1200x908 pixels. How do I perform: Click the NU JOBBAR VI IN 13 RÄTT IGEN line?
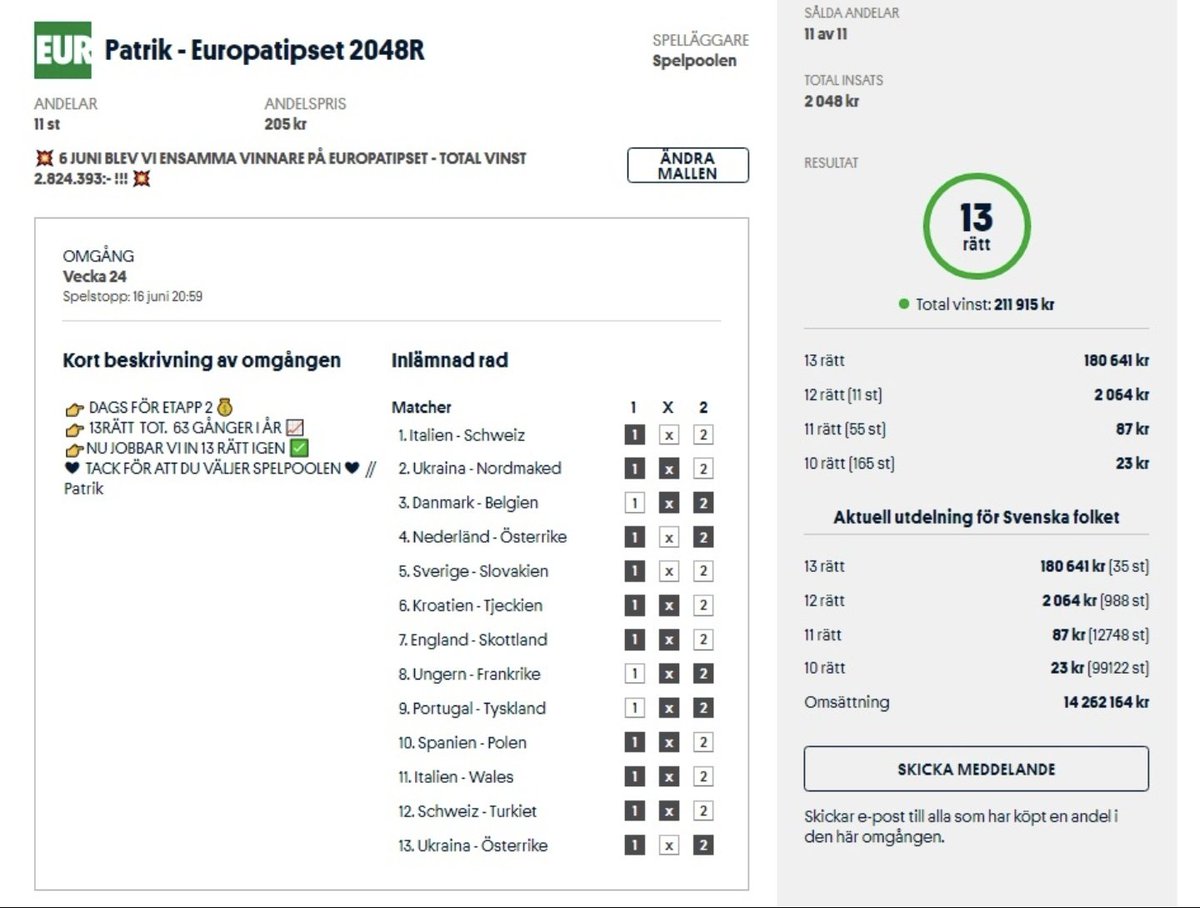click(186, 448)
